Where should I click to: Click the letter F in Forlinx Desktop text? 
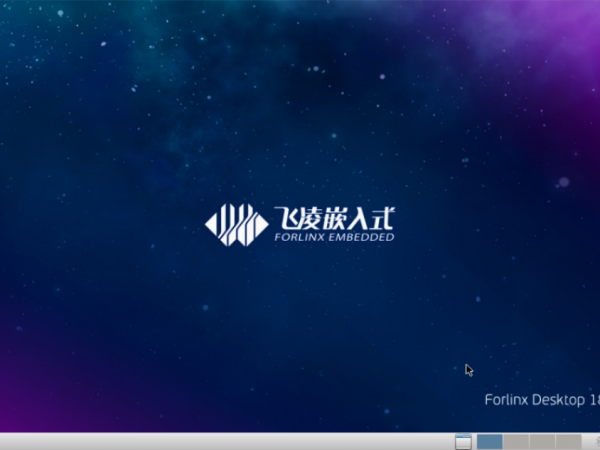(x=488, y=400)
